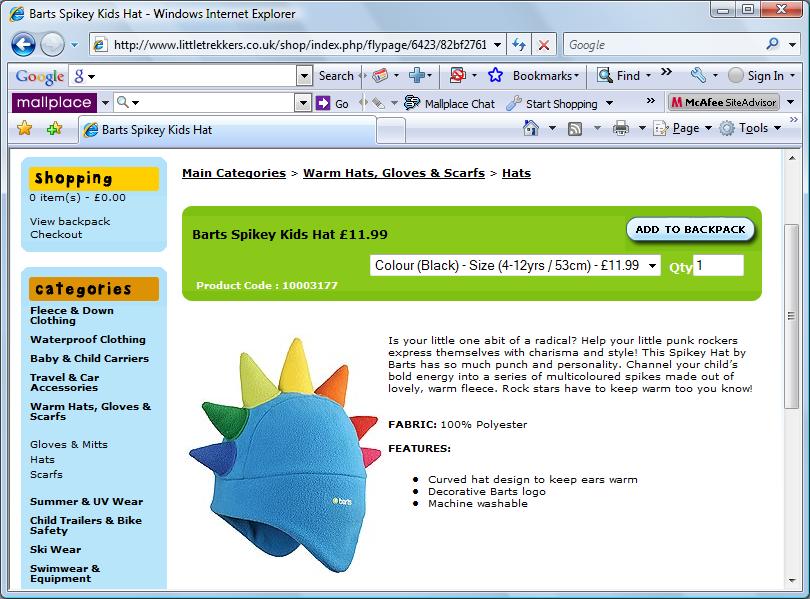Screen dimensions: 810x599
Task: Open Ski Wear category
Action: [x=55, y=549]
